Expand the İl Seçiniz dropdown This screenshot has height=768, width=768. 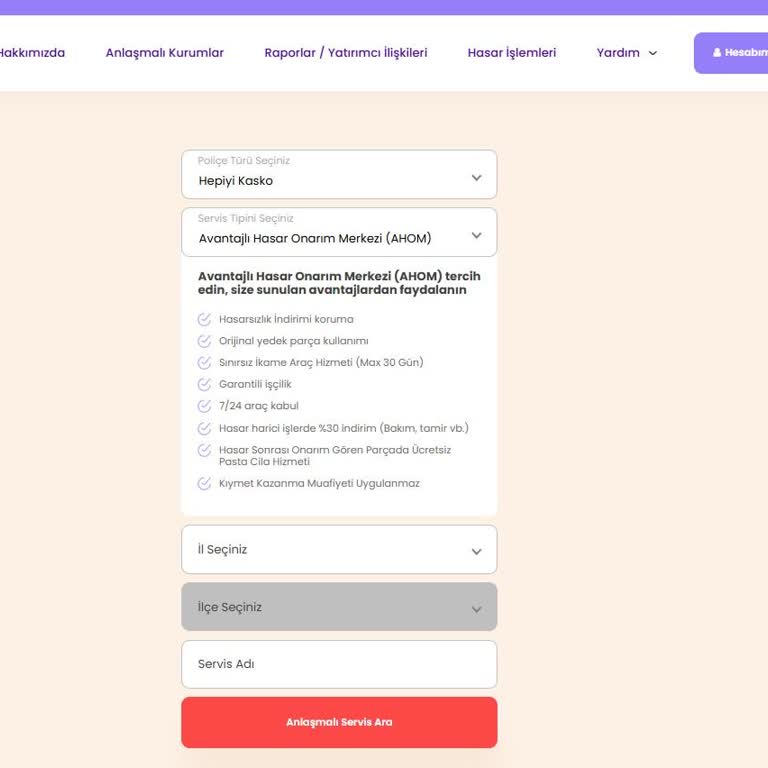[x=339, y=550]
